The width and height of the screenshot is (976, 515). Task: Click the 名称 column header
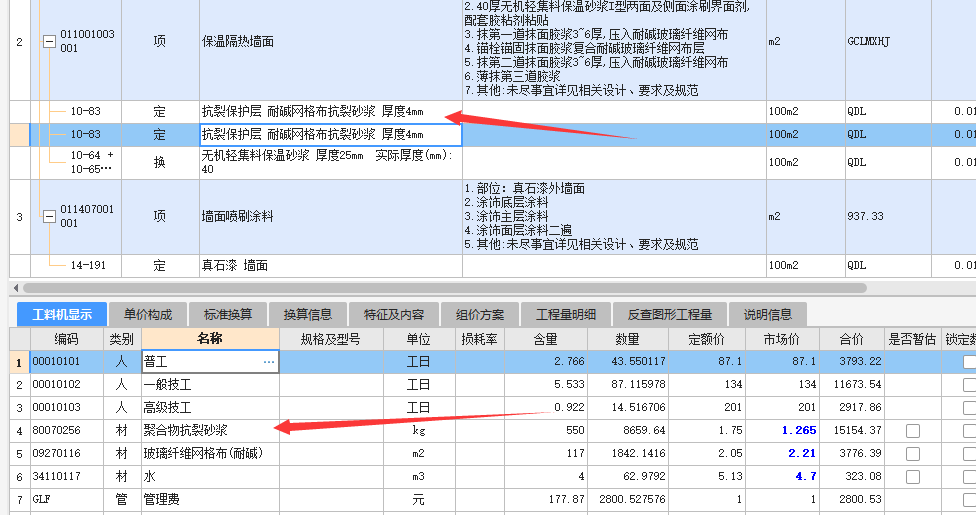(x=210, y=339)
